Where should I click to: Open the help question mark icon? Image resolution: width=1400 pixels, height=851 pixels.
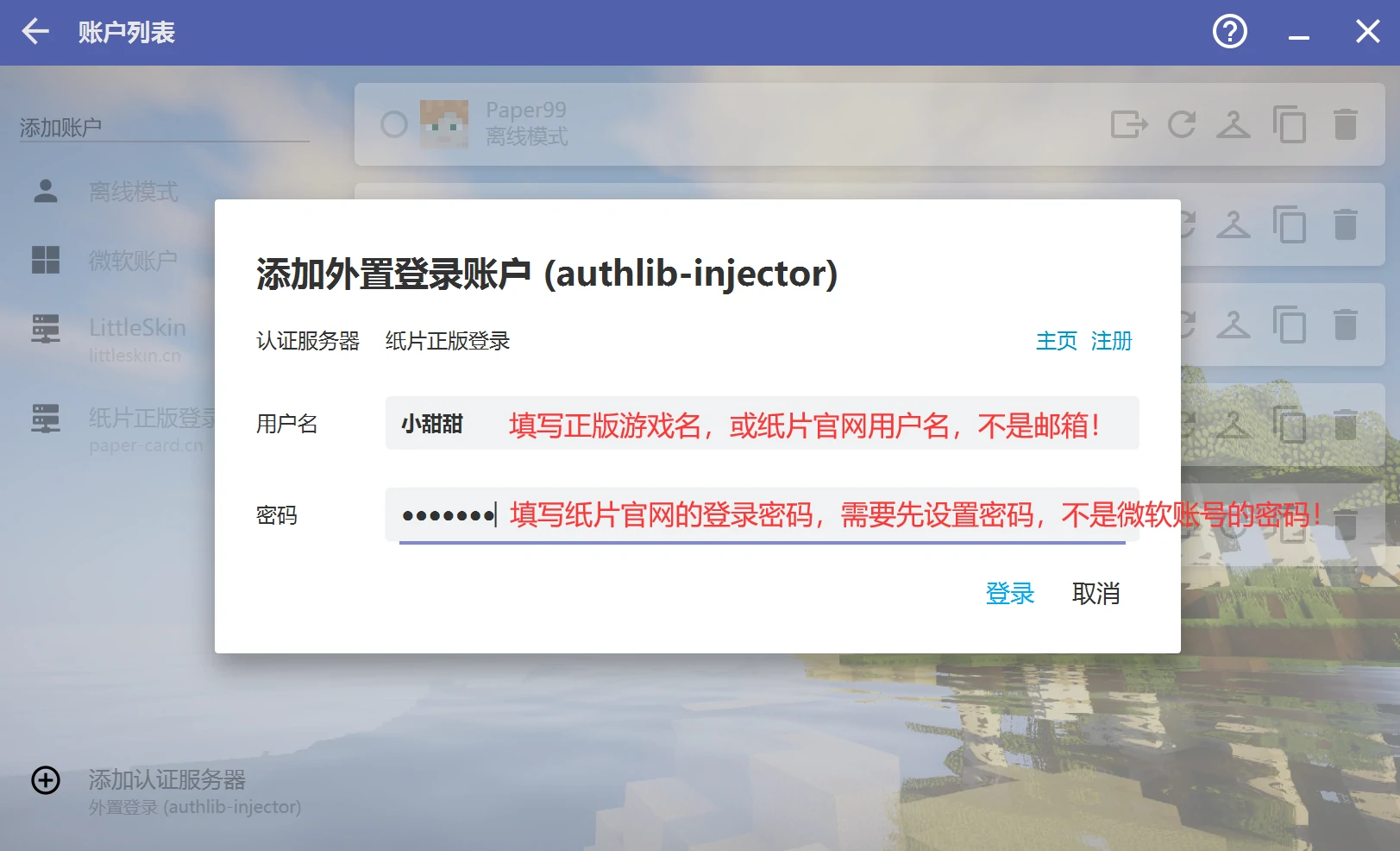point(1229,32)
